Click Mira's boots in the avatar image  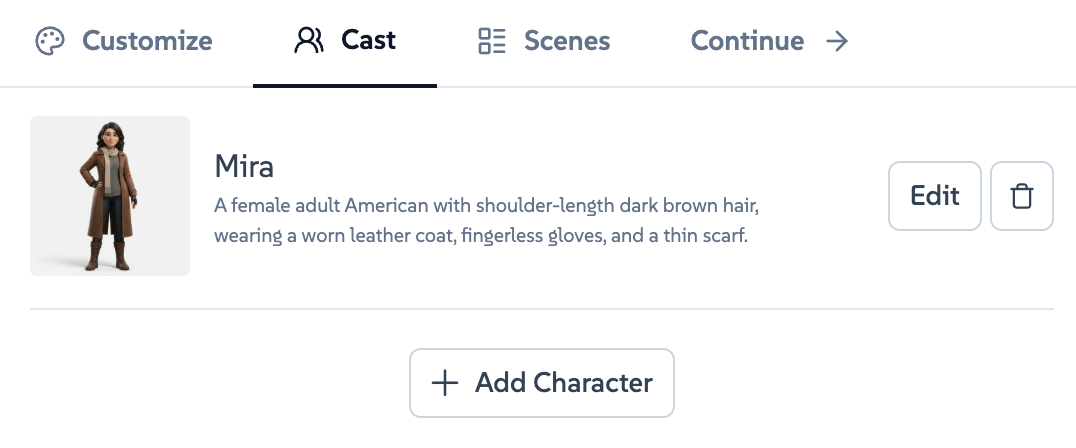pyautogui.click(x=109, y=255)
